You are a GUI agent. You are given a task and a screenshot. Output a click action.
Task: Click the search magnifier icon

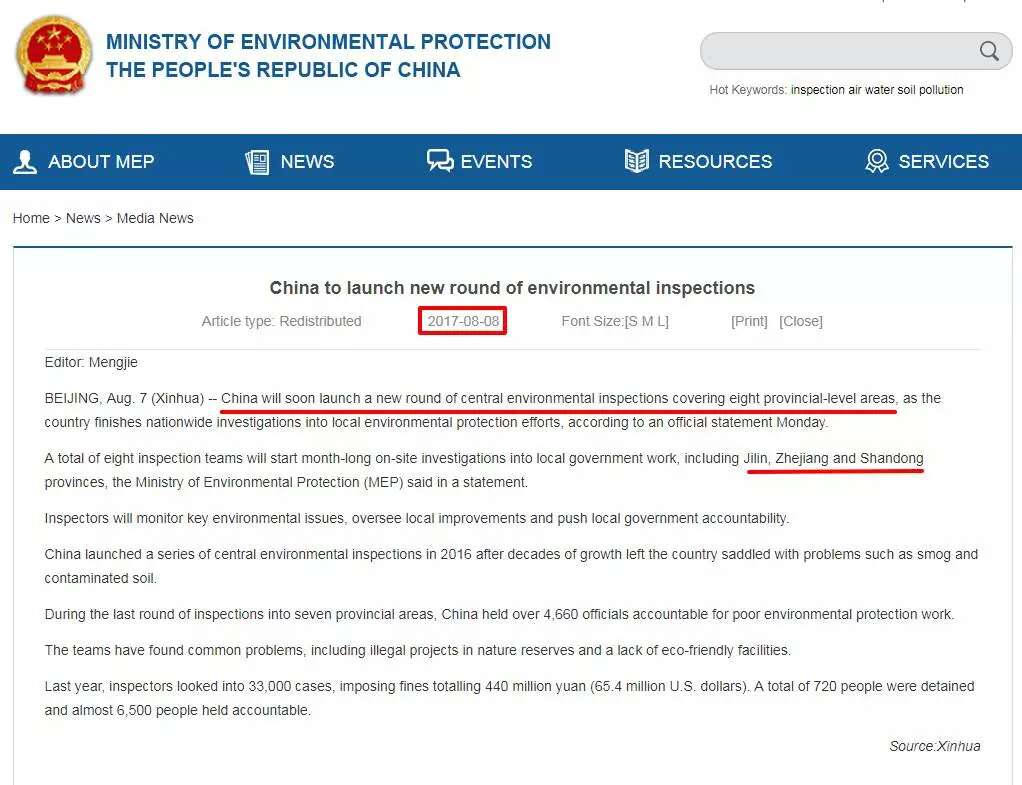click(x=989, y=51)
